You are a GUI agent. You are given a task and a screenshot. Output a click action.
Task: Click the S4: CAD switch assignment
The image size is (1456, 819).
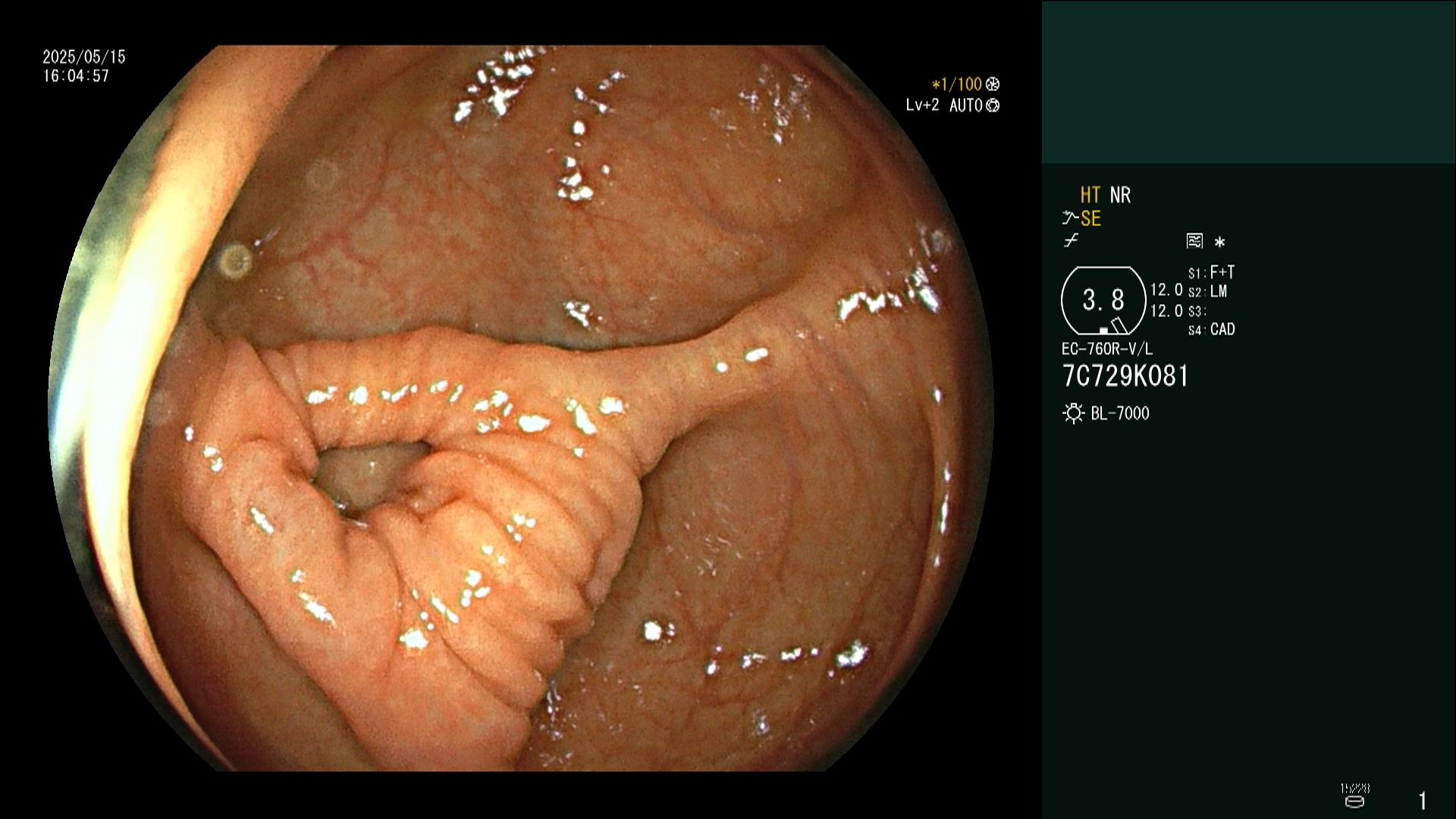click(1211, 330)
